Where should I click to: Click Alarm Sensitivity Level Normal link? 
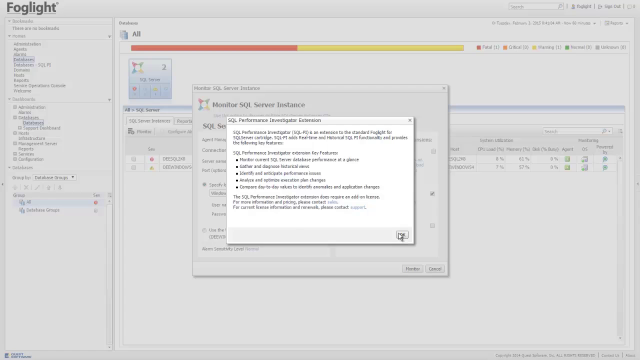click(252, 249)
